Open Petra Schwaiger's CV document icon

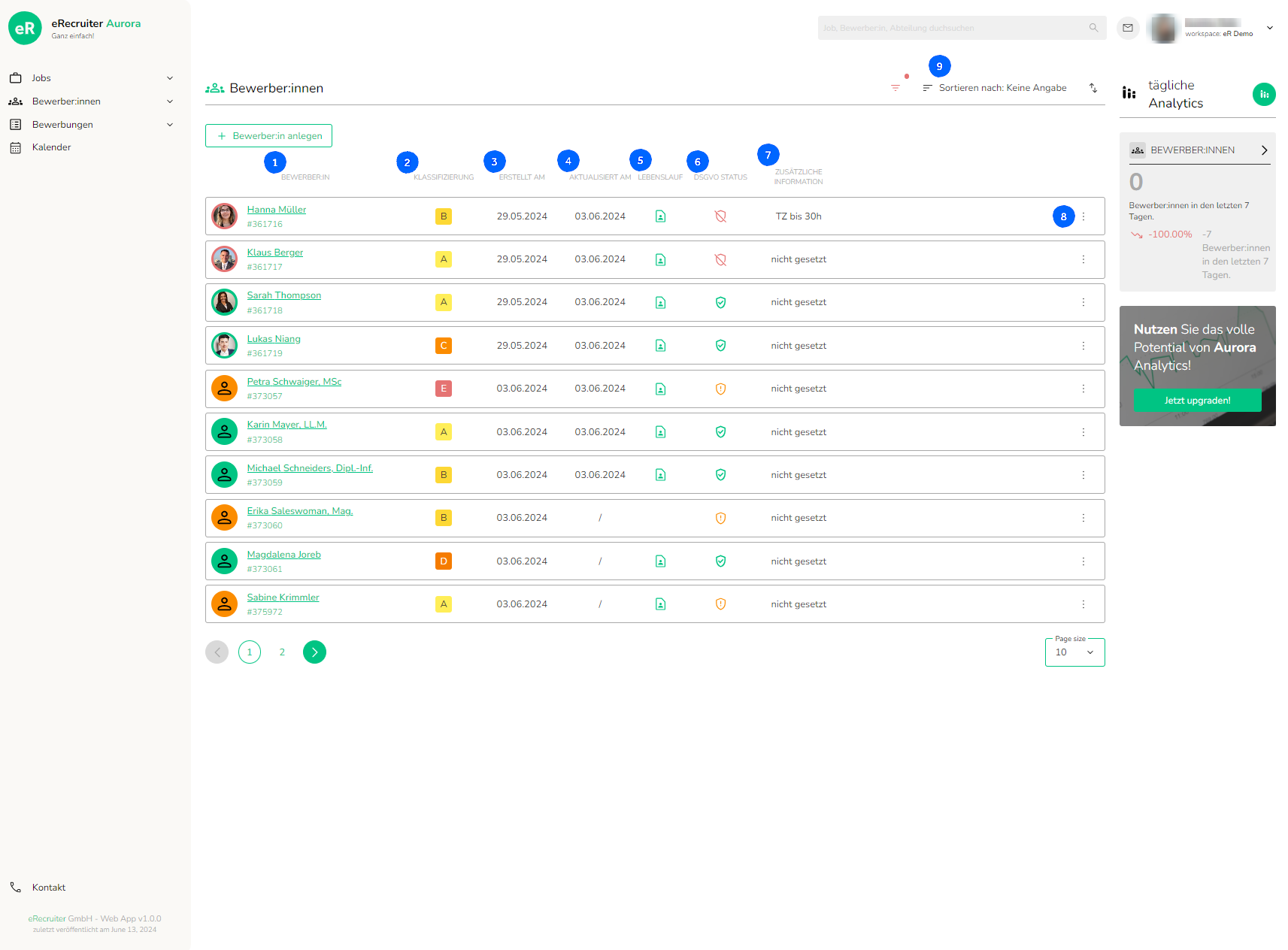coord(660,389)
